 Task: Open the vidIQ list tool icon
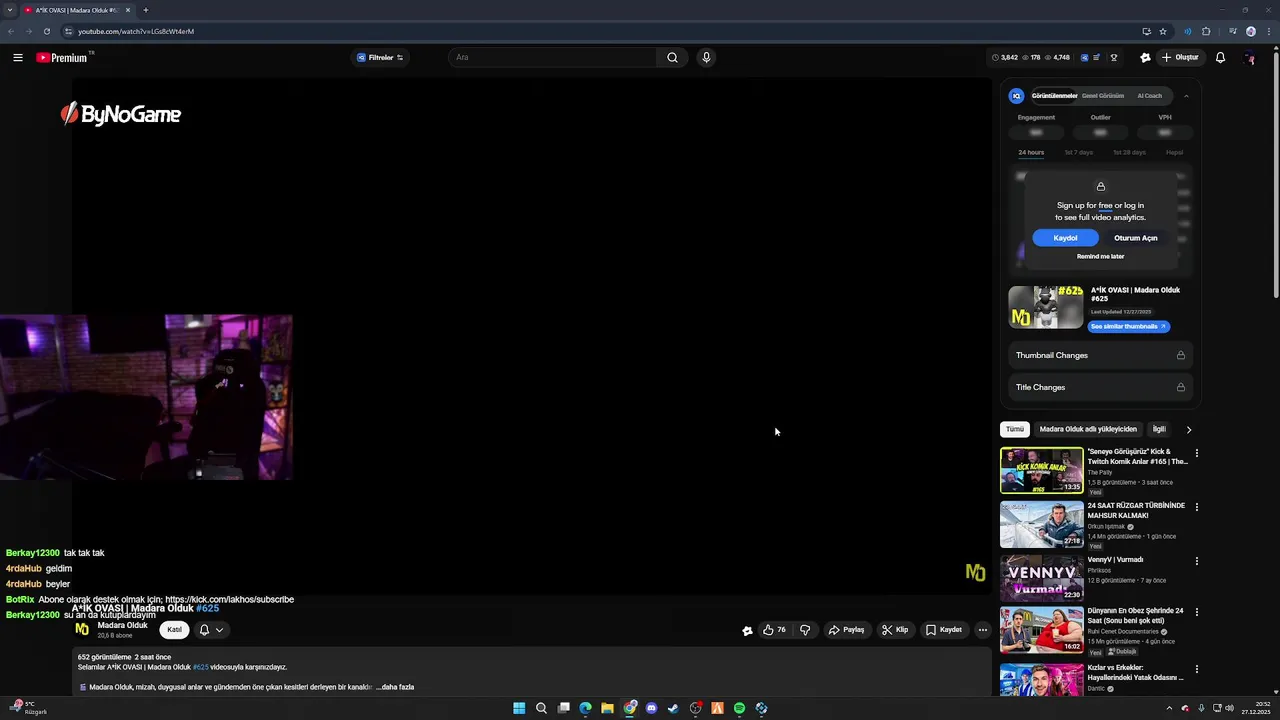click(1097, 58)
